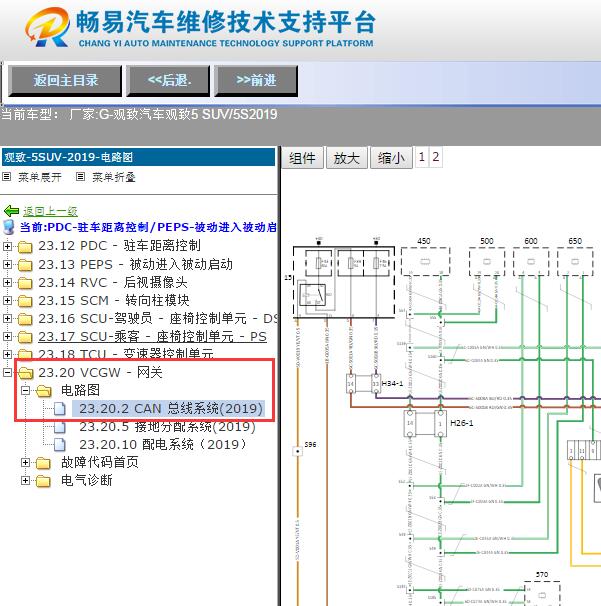Click the 菜单展开 expand-all icon
The image size is (601, 606).
pyautogui.click(x=7, y=177)
